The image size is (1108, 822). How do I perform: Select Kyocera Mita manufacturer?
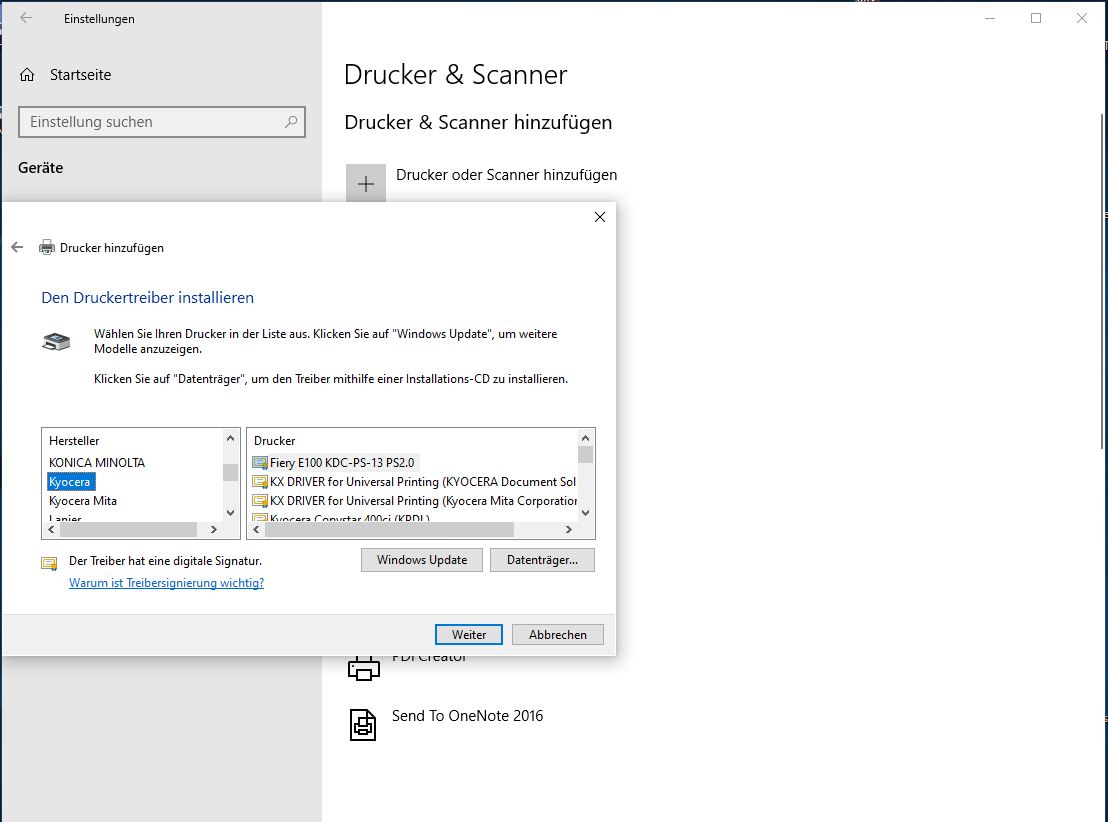[x=83, y=501]
